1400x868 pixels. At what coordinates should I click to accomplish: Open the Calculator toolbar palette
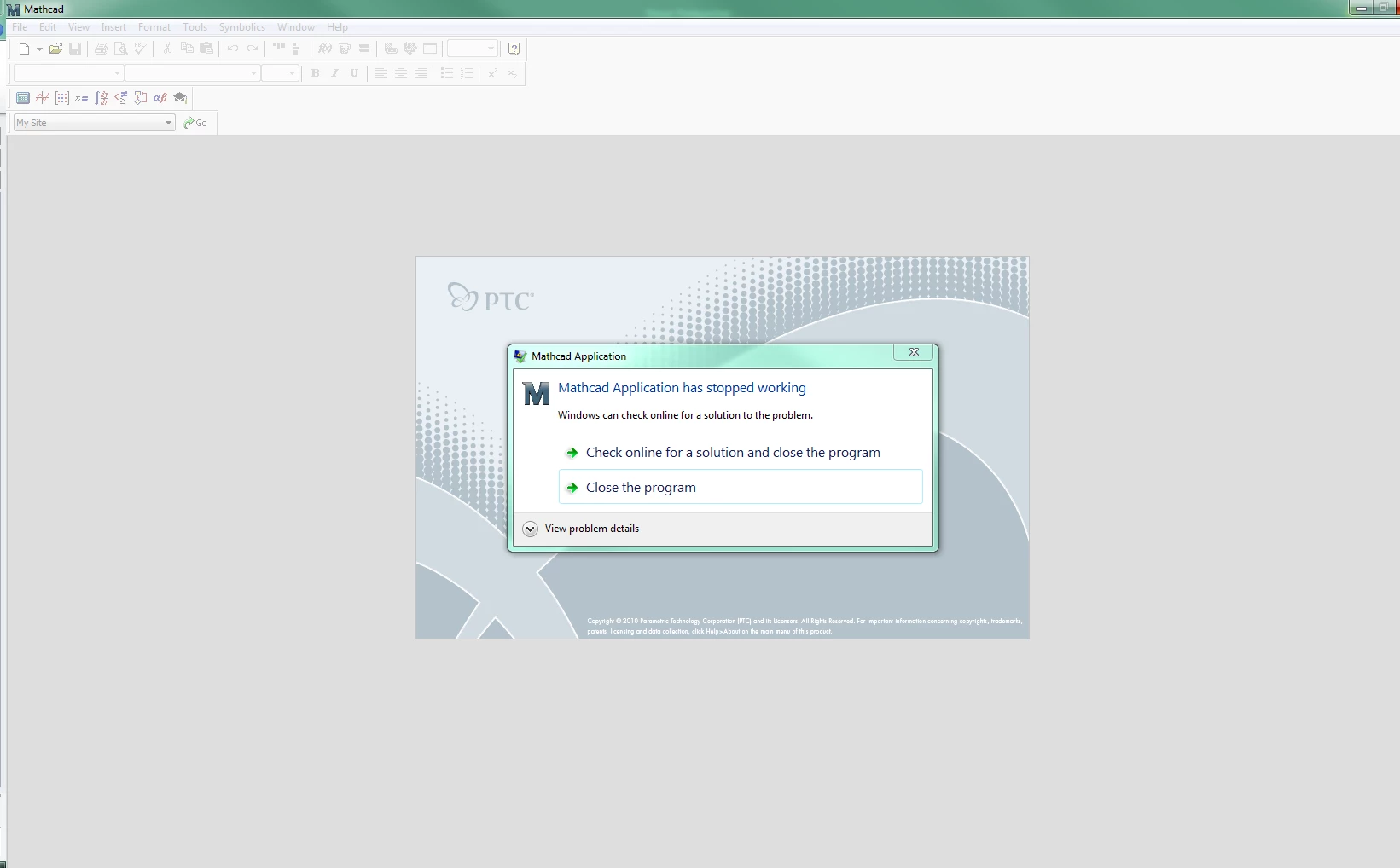click(x=23, y=98)
